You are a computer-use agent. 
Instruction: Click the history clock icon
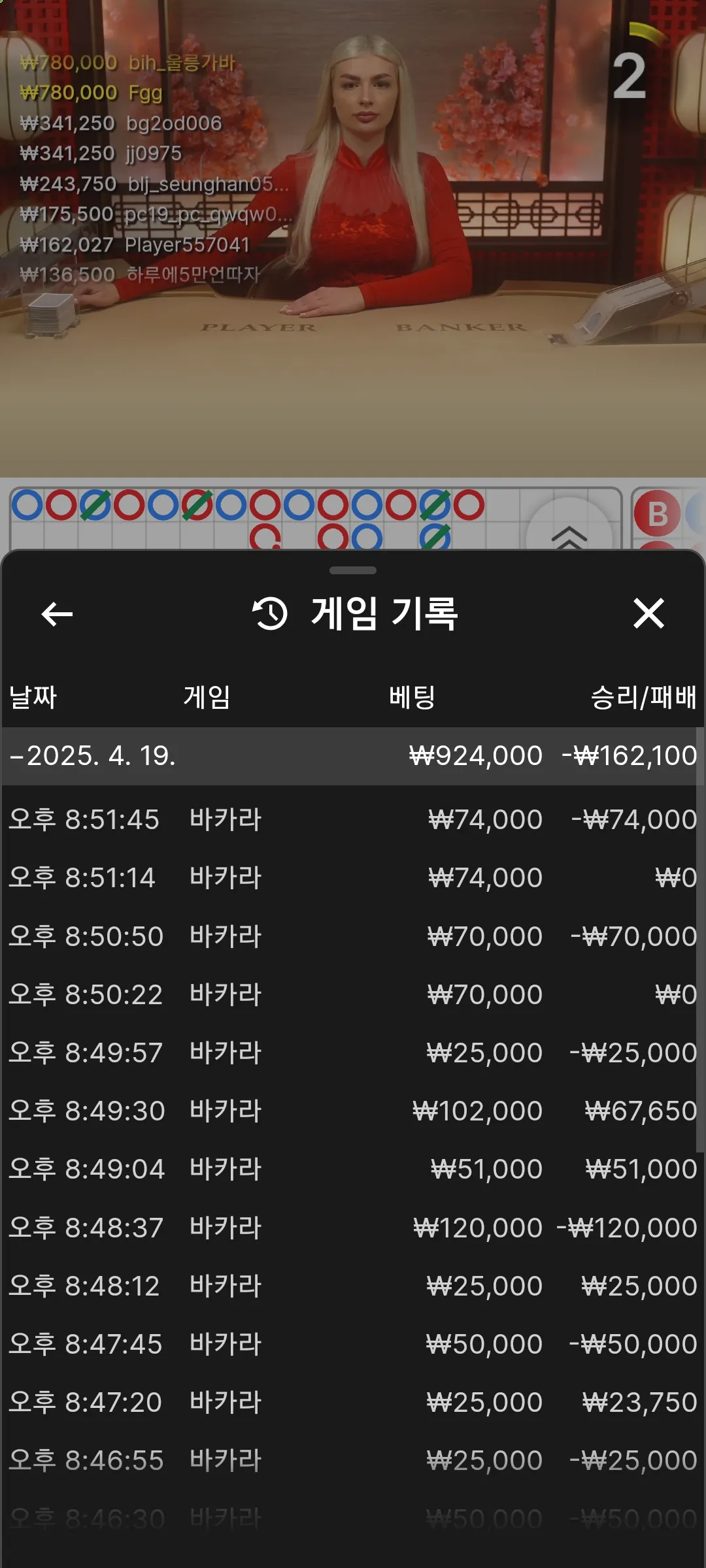point(270,613)
